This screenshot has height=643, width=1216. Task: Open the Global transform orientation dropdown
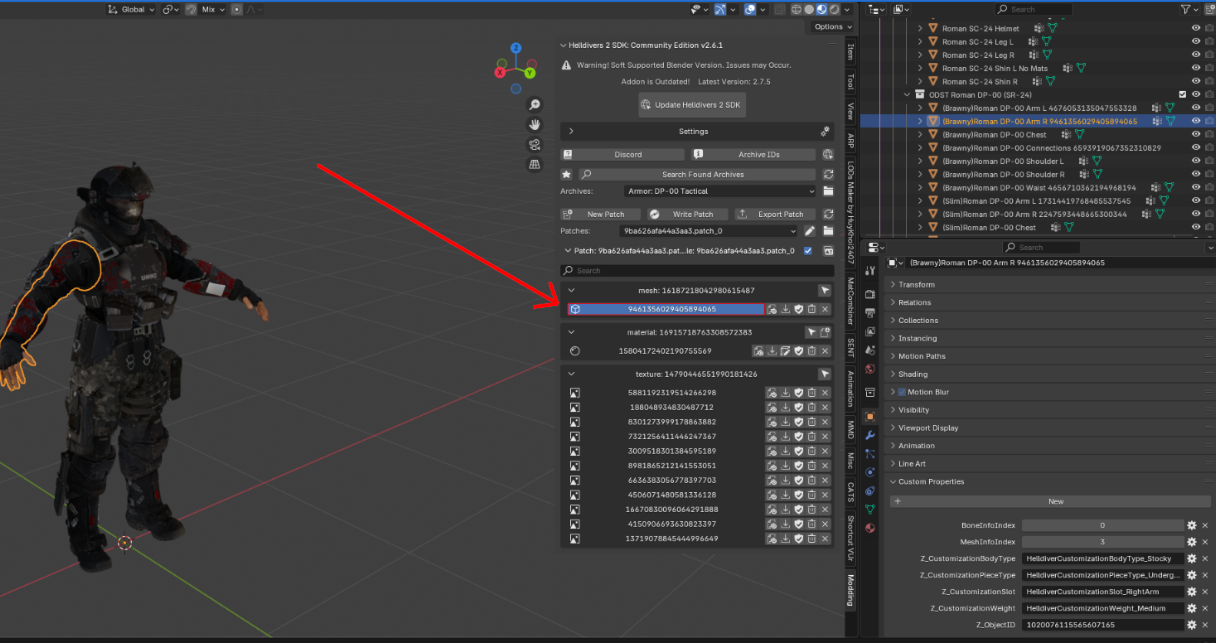coord(132,9)
